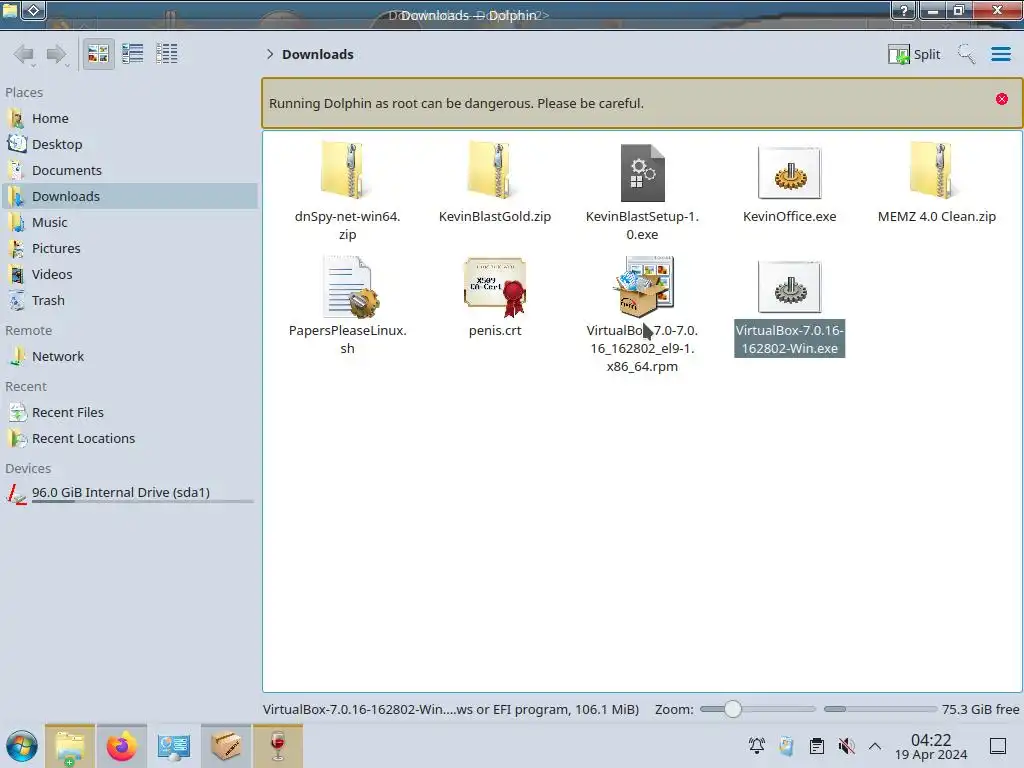
Task: Select Downloads in Places panel
Action: point(129,197)
